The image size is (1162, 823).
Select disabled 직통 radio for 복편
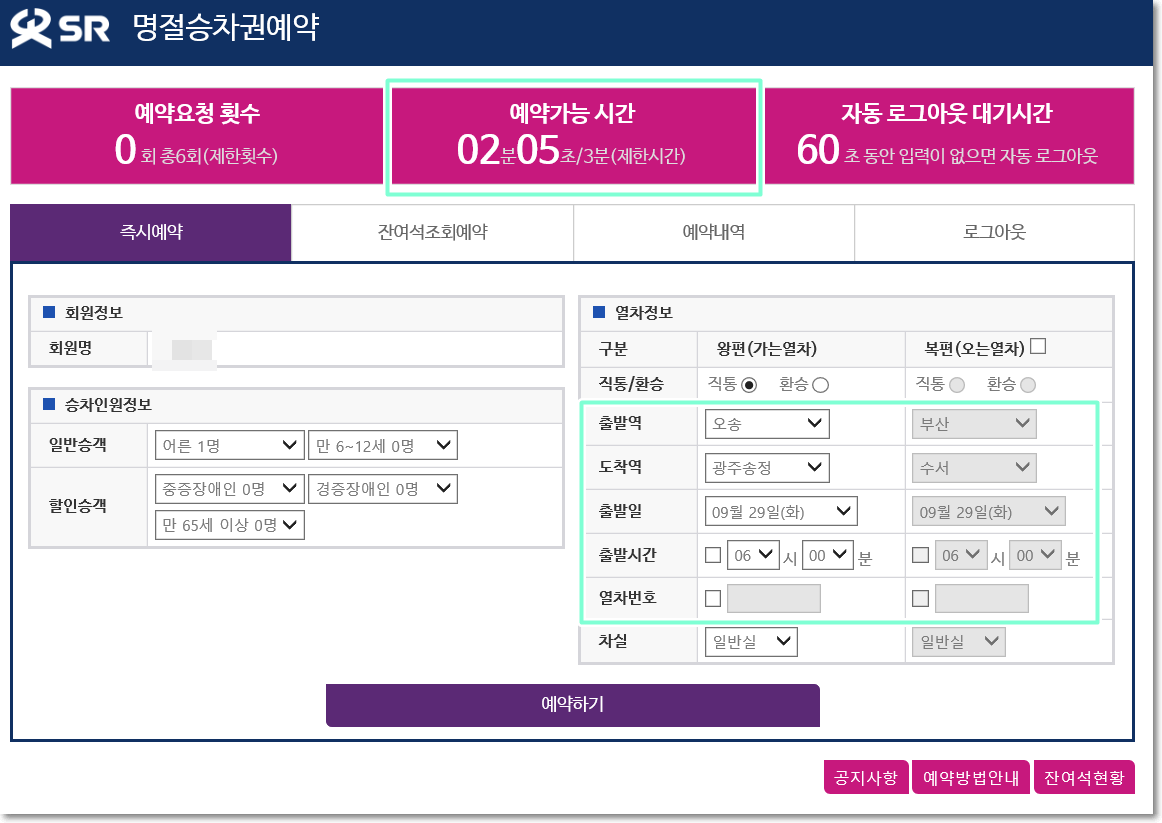957,384
